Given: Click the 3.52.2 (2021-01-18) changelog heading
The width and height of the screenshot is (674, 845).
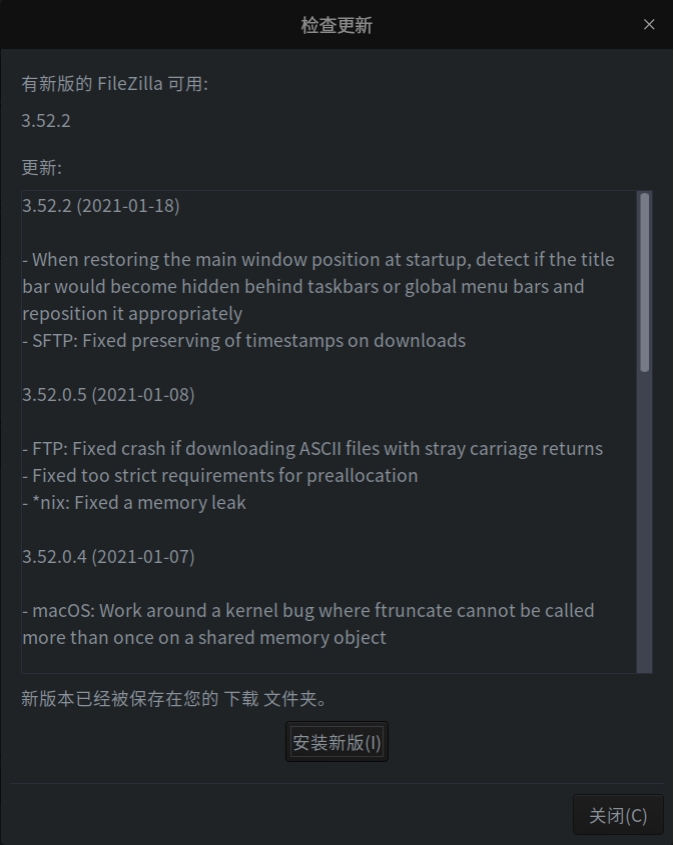Looking at the screenshot, I should tap(101, 206).
